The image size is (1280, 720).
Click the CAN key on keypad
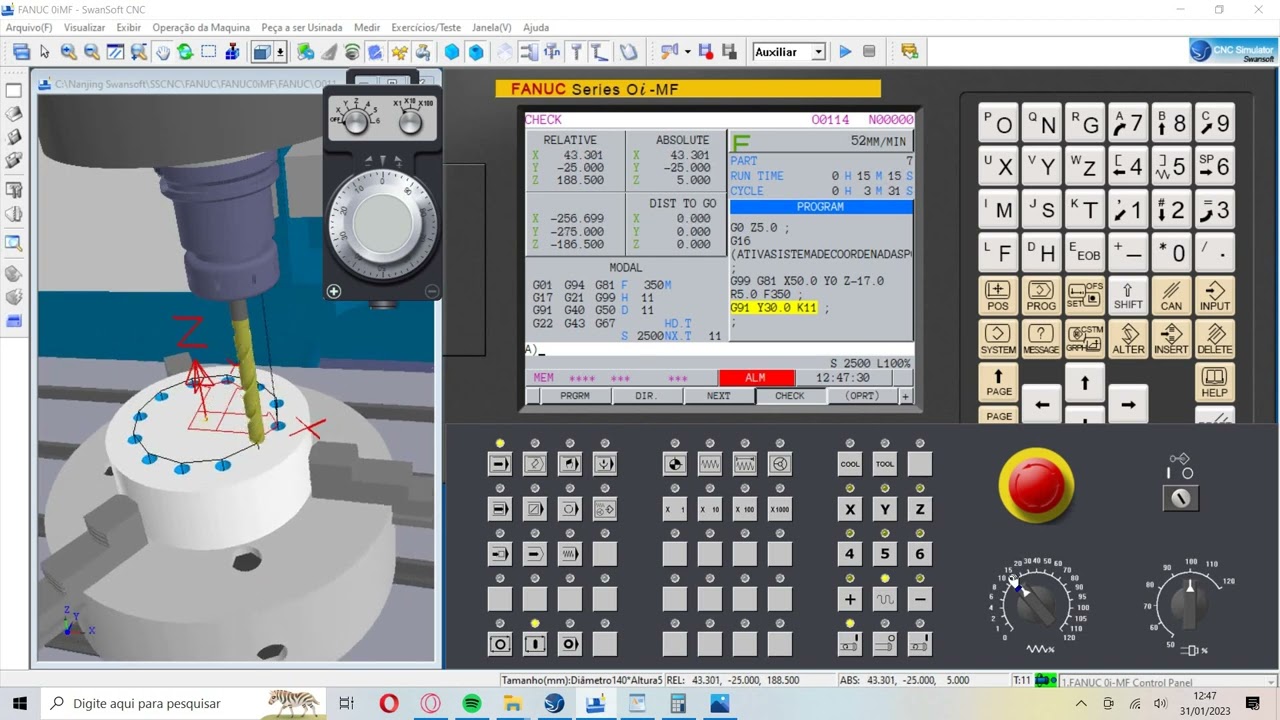click(1171, 296)
